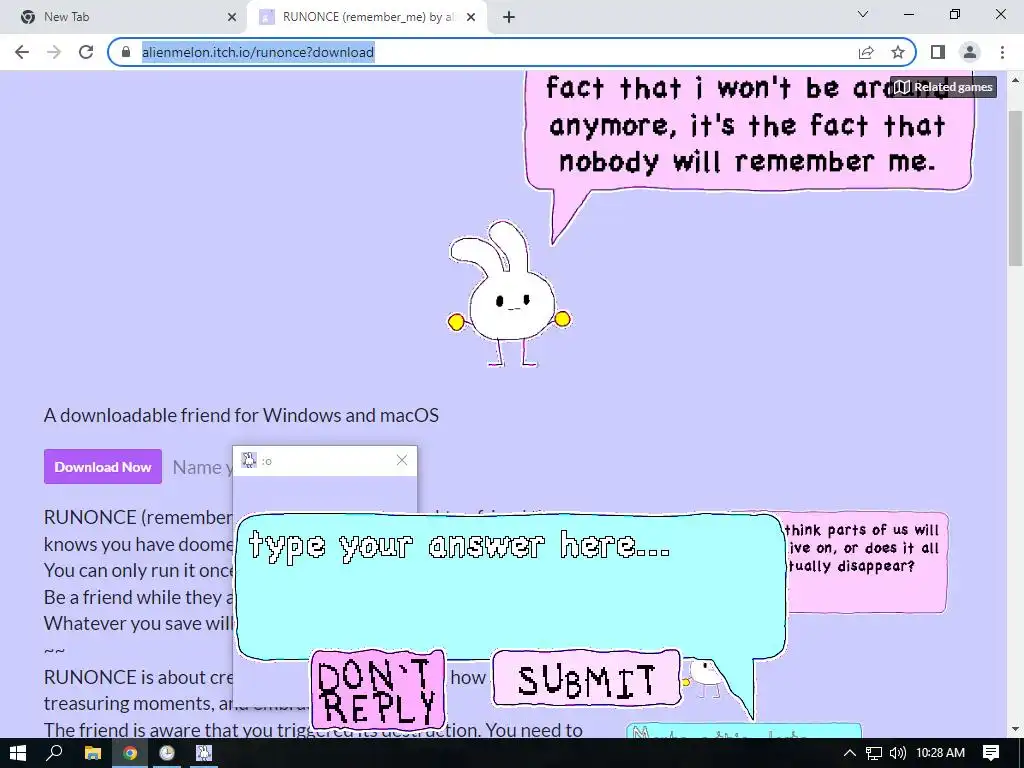Open Related games
1024x768 pixels.
(x=943, y=87)
